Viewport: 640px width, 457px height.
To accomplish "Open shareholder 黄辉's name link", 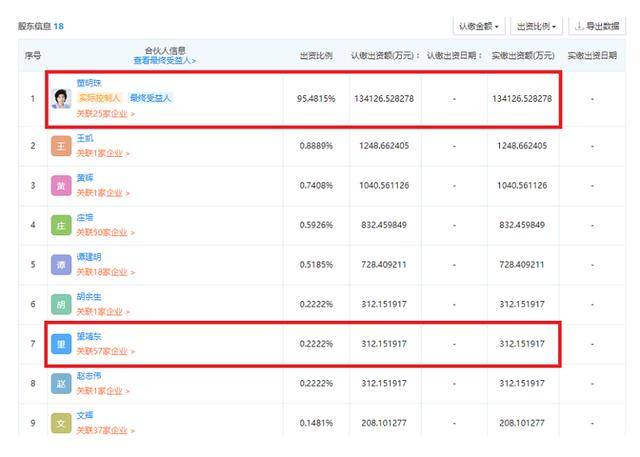I will 85,177.
